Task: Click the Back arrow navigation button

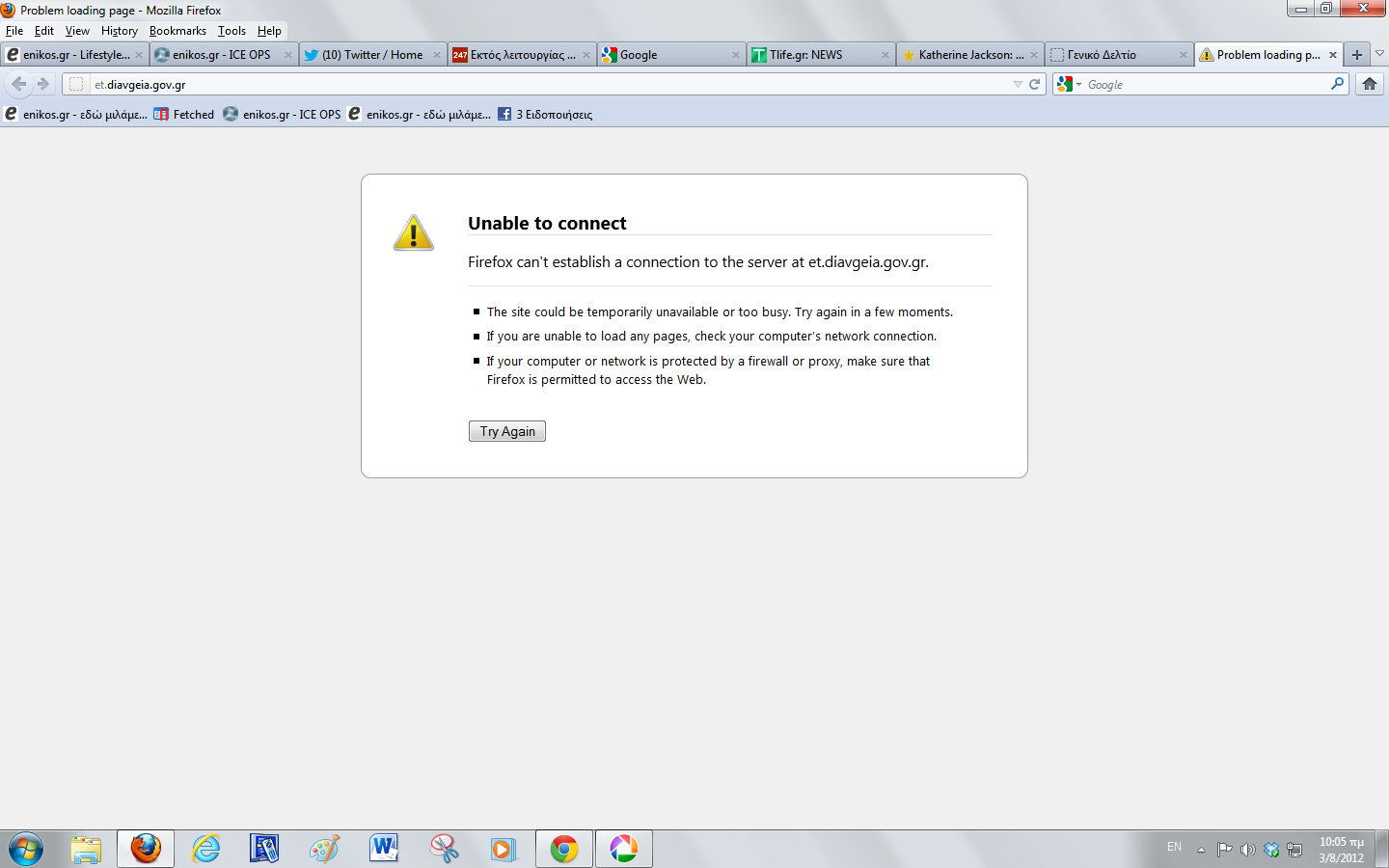Action: [x=19, y=84]
